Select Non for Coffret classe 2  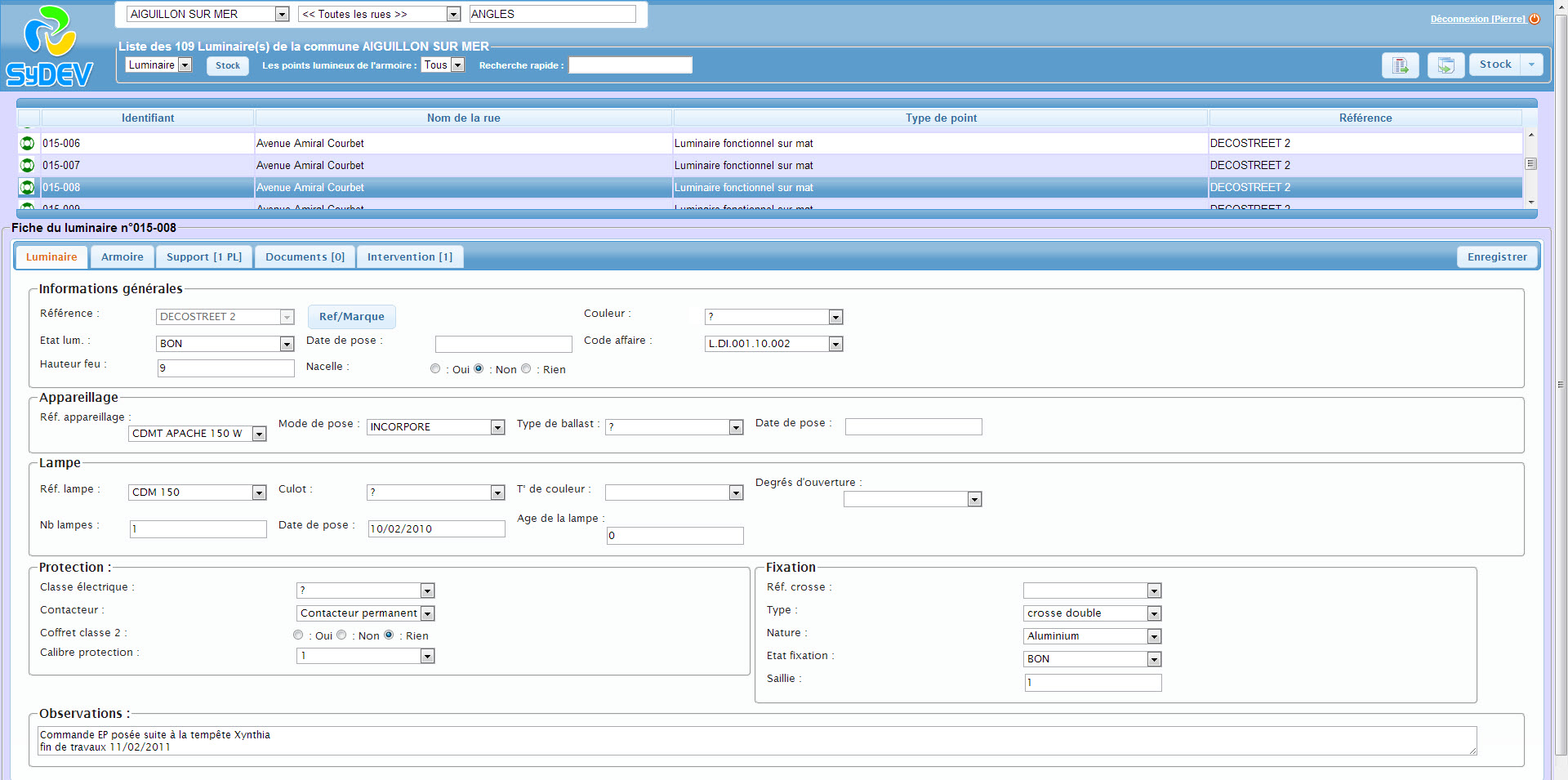tap(341, 635)
